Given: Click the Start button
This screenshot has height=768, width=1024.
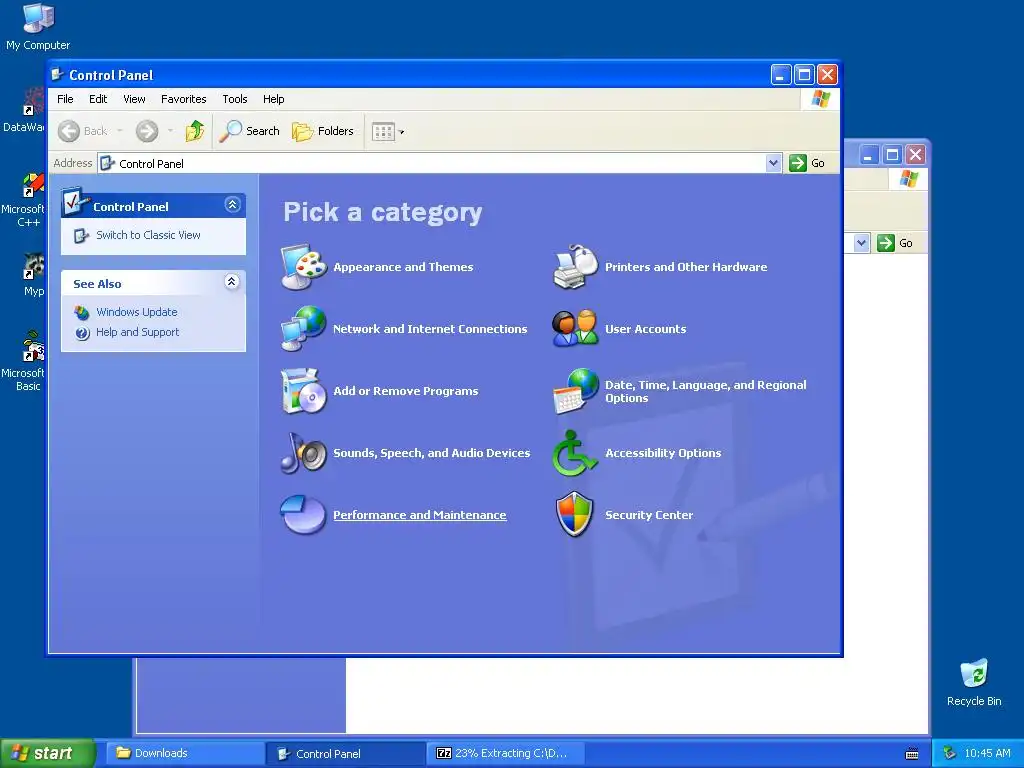Looking at the screenshot, I should 46,754.
